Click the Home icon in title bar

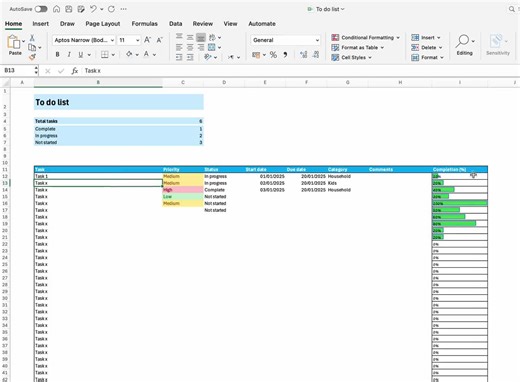pos(57,9)
